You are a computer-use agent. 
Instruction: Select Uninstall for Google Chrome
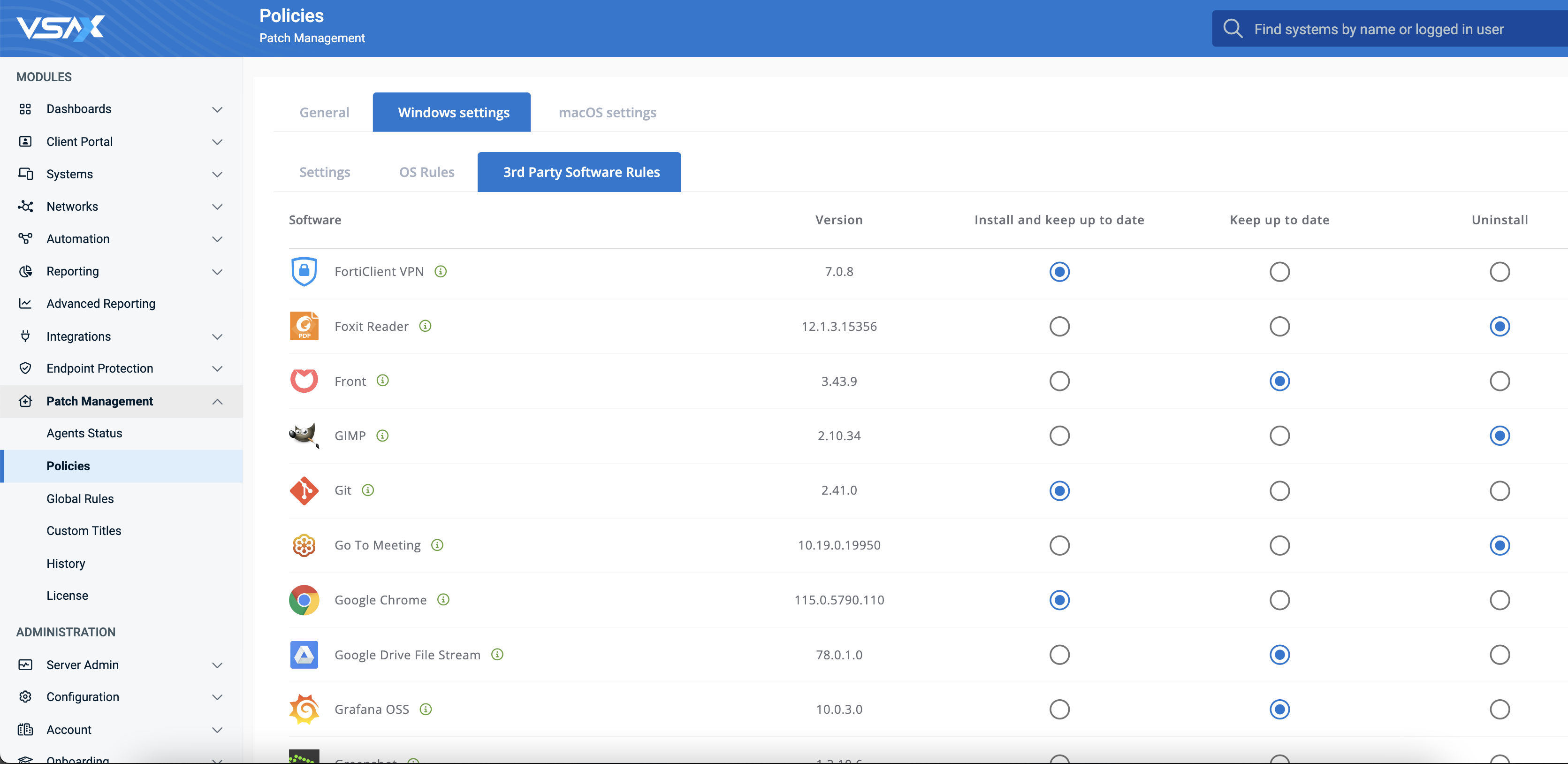click(x=1499, y=600)
